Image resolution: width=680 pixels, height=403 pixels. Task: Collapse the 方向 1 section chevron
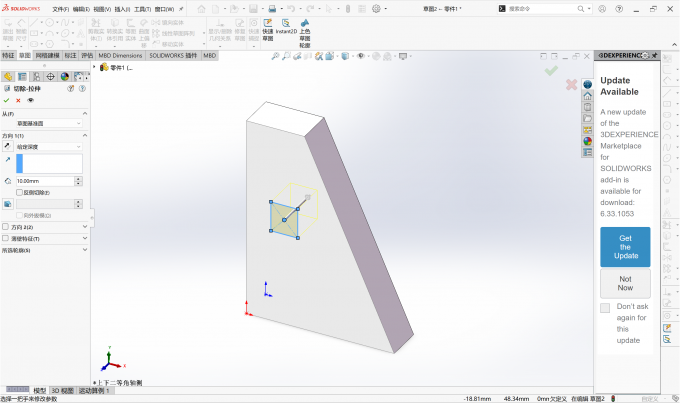click(85, 136)
